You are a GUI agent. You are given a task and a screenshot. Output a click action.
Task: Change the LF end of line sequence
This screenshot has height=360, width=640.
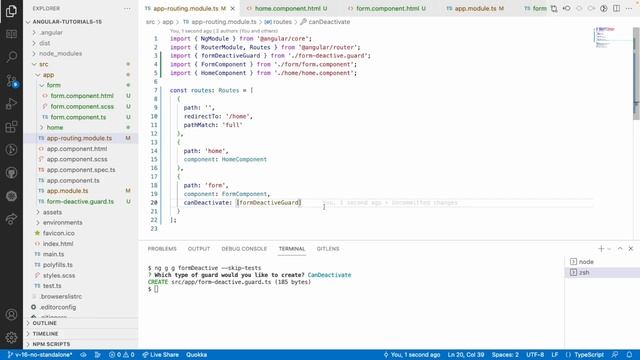point(555,355)
